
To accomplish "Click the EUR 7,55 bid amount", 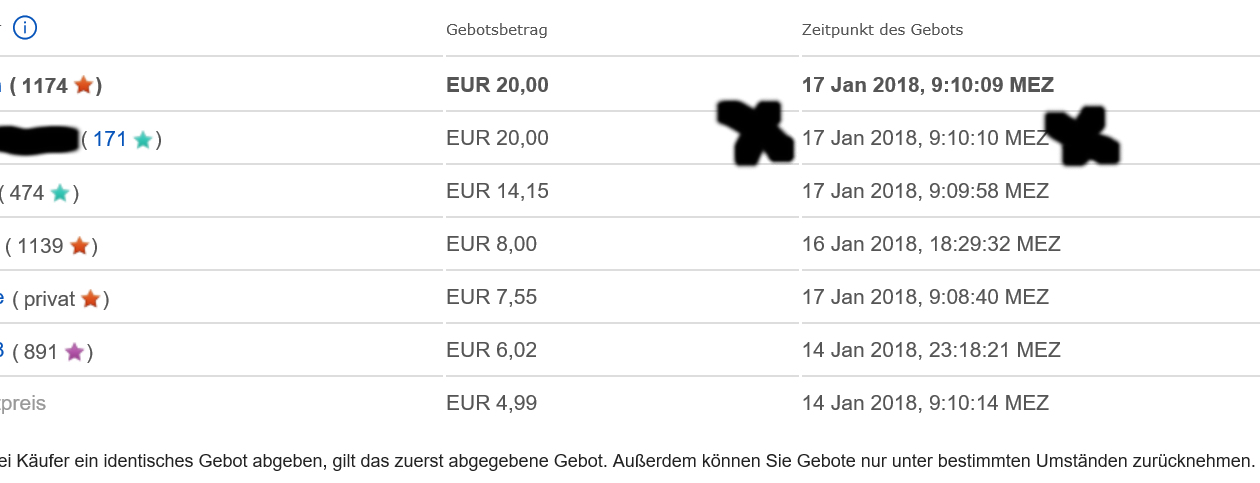I will click(491, 297).
